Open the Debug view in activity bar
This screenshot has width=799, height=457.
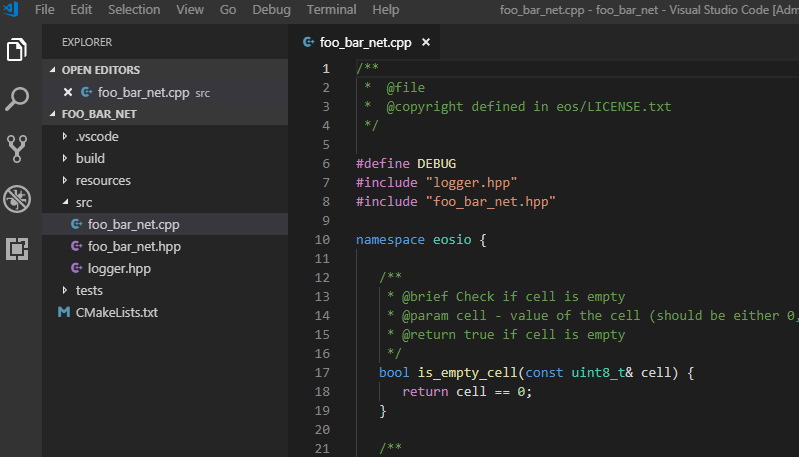(x=17, y=199)
